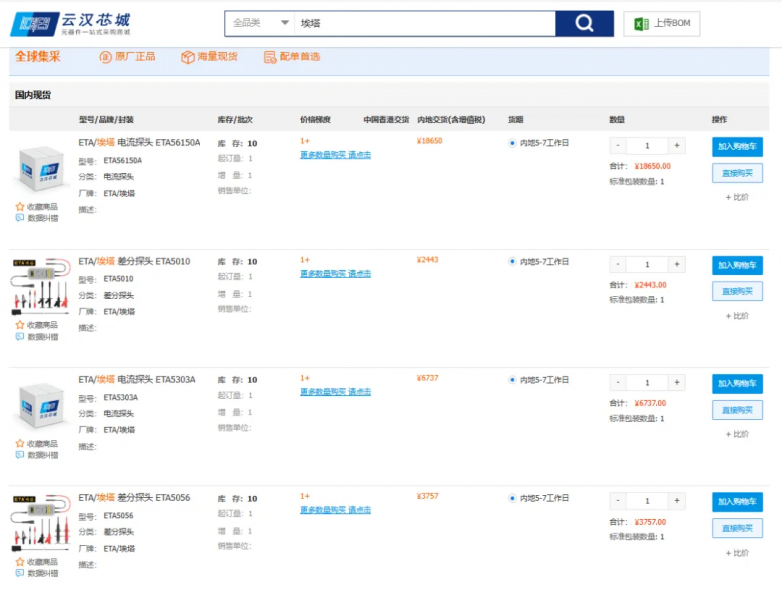782x595 pixels.
Task: Open ETA5010 differential probe thumbnail
Action: point(41,286)
